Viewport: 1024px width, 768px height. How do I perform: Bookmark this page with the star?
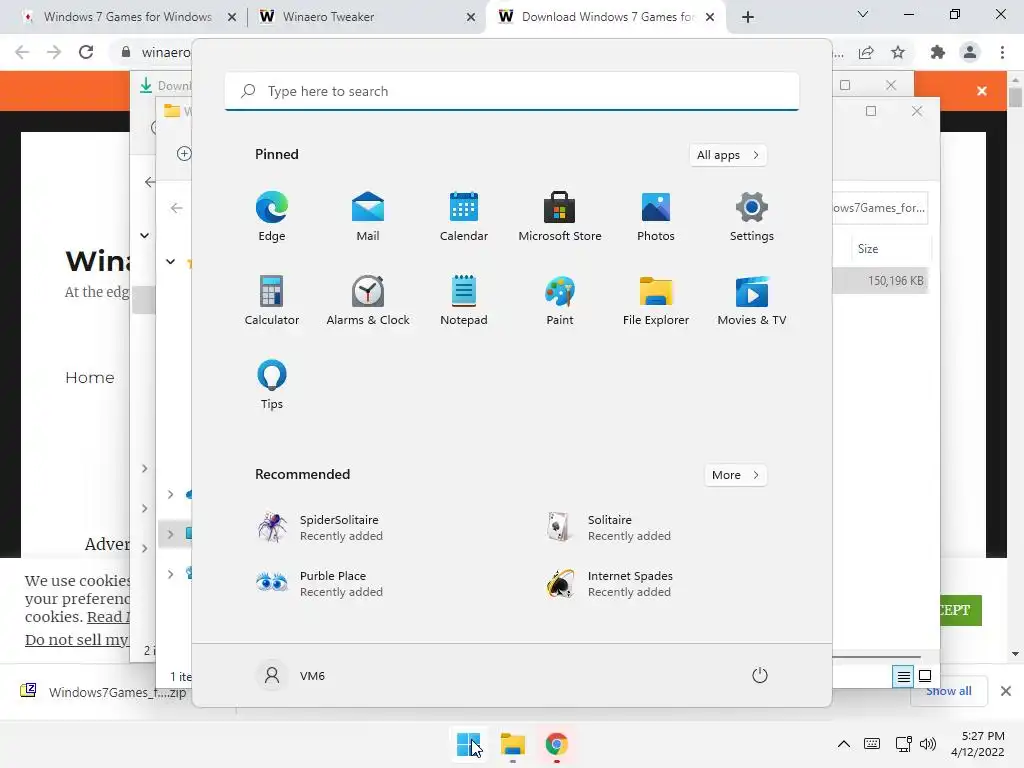point(898,52)
